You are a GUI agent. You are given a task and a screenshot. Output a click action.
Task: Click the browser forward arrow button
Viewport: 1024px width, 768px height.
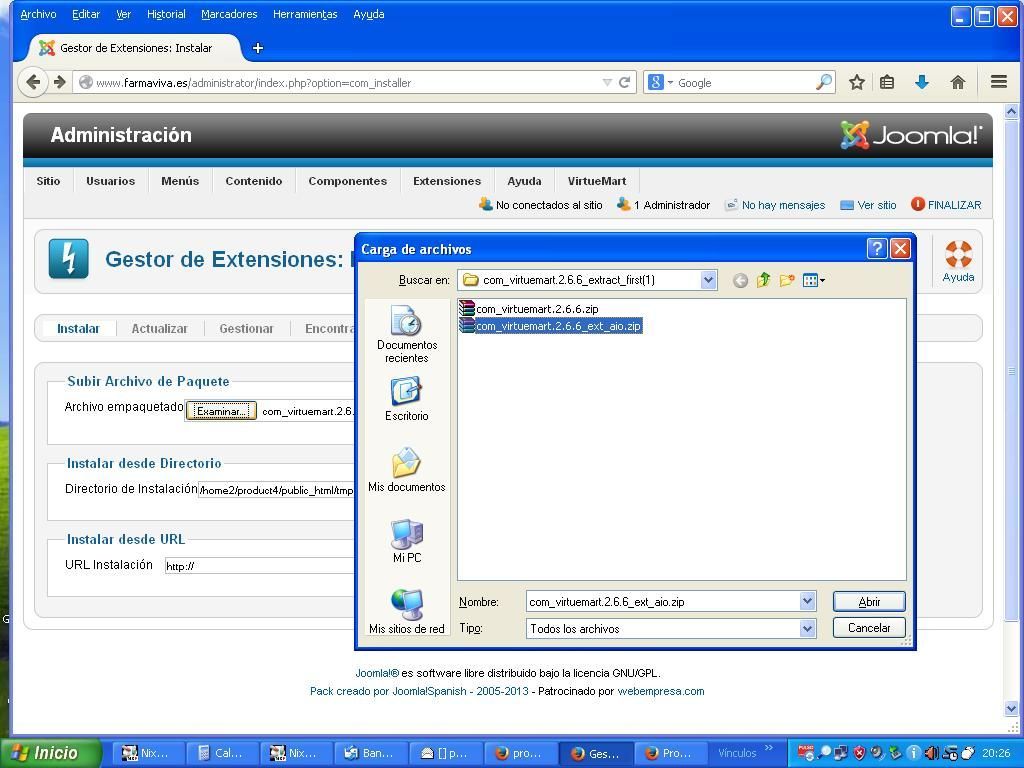(60, 82)
